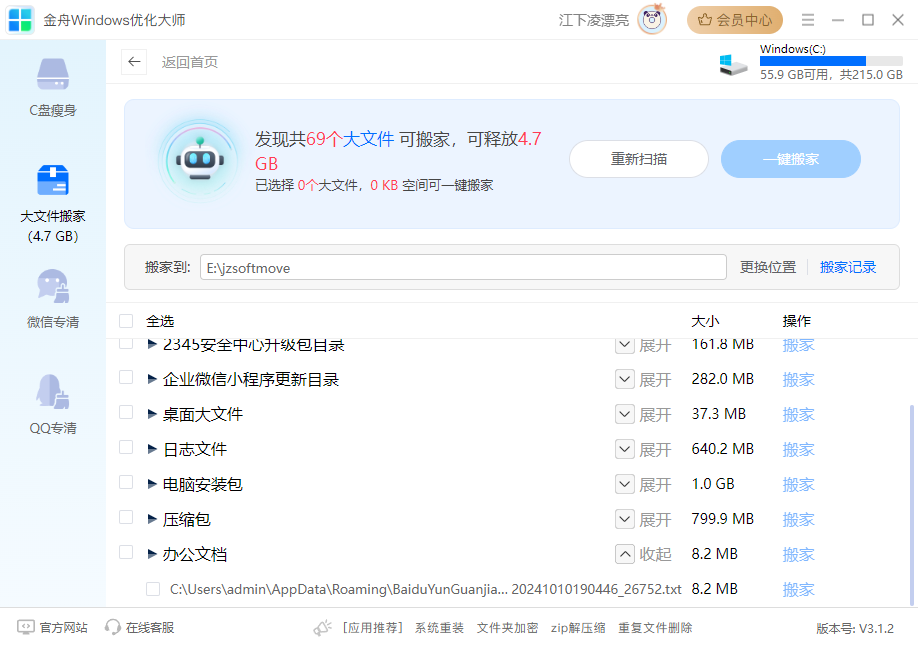
Task: Click 展开 chevron for 压缩包 row
Action: pos(625,519)
